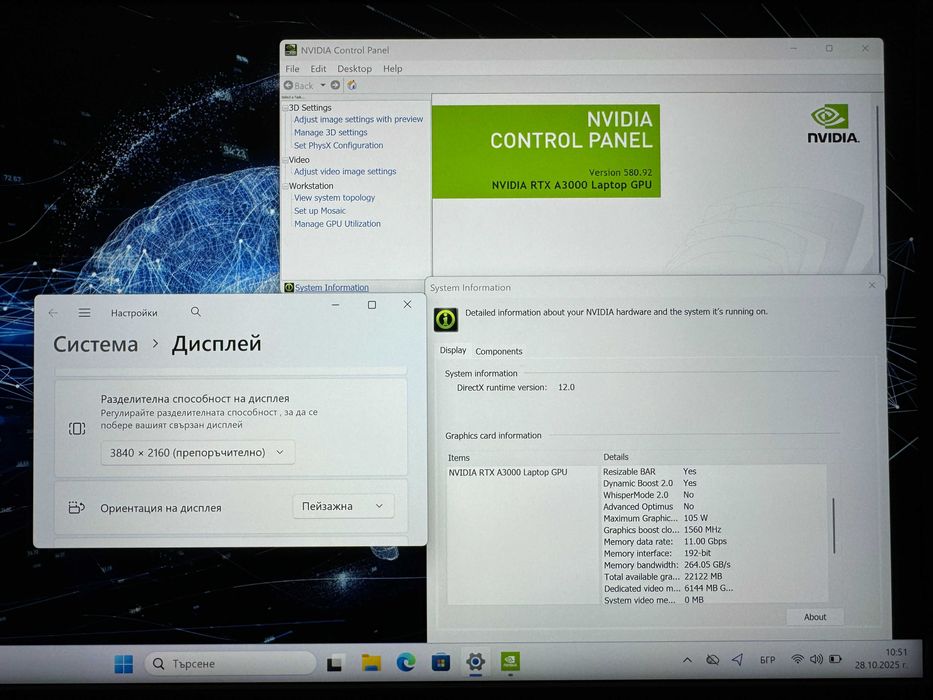Open the Back history dropdown arrow in NVIDIA toolbar
Viewport: 933px width, 700px height.
click(323, 85)
